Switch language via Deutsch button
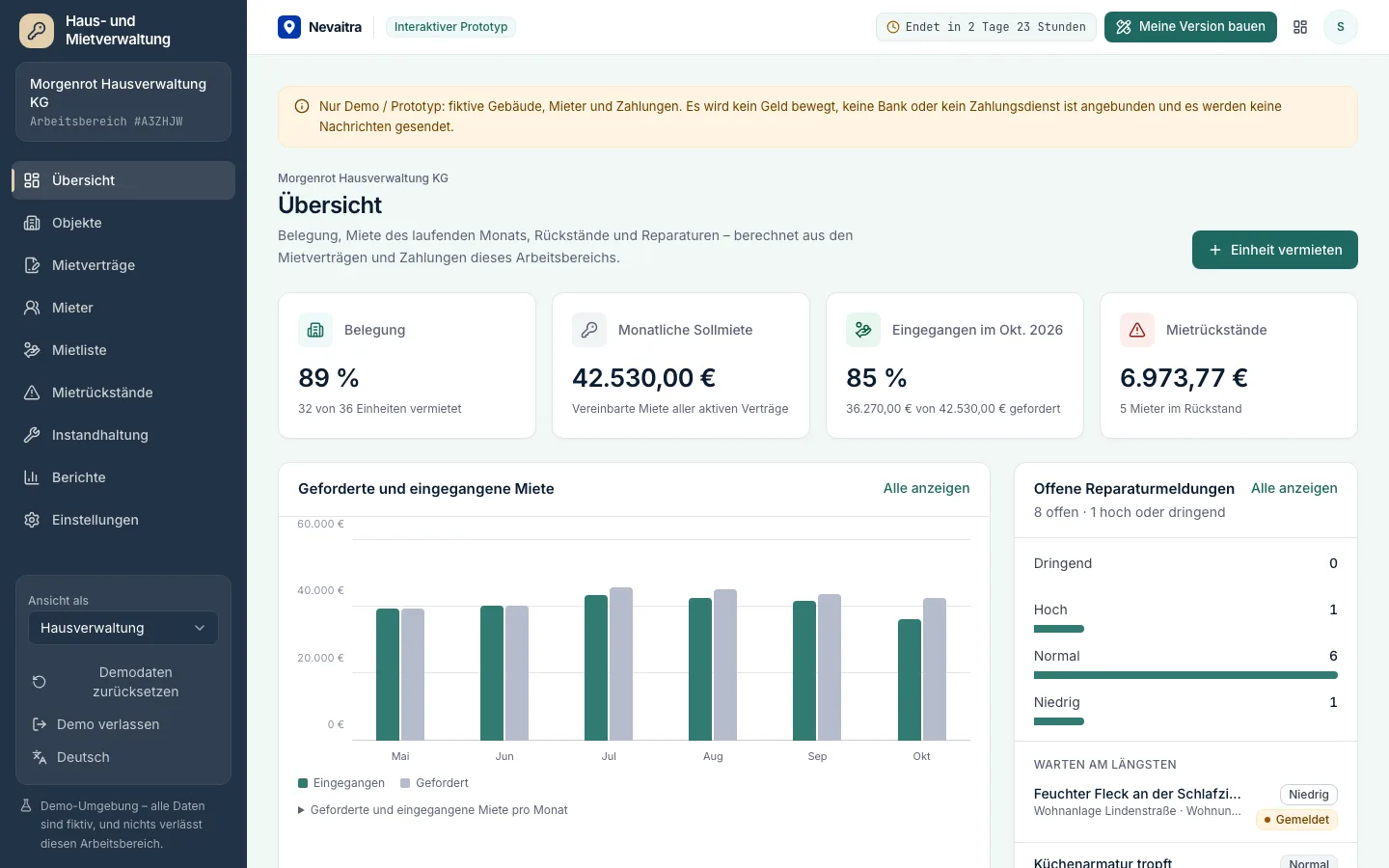The image size is (1389, 868). [123, 757]
